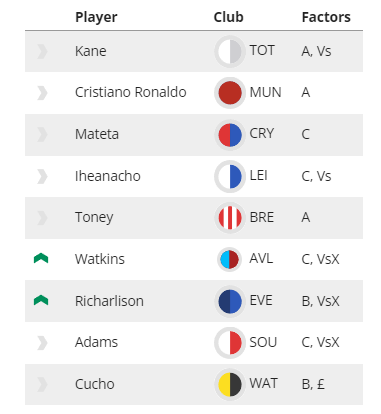Click the C, VsX factors for Adams
381x414 pixels.
[x=320, y=342]
